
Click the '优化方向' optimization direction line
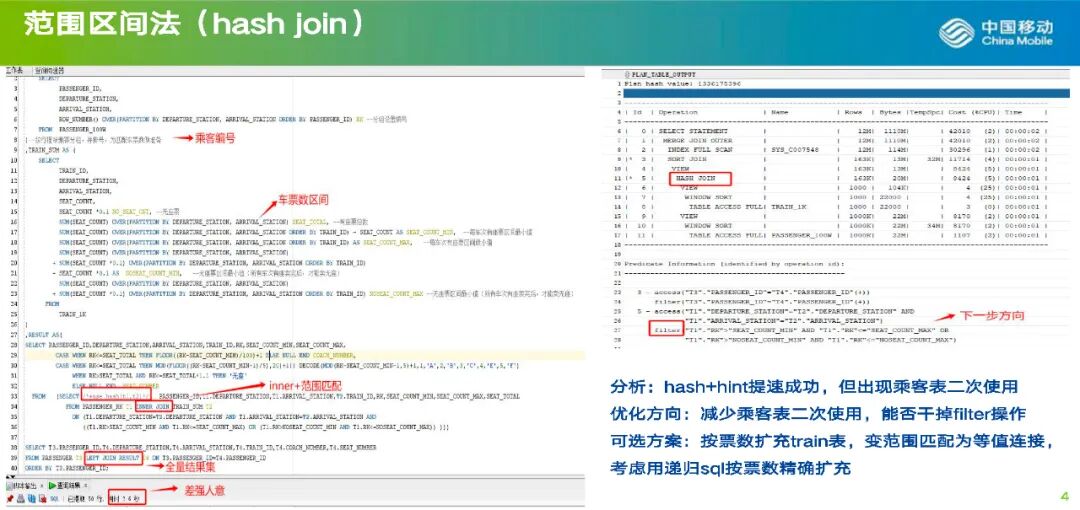click(818, 414)
